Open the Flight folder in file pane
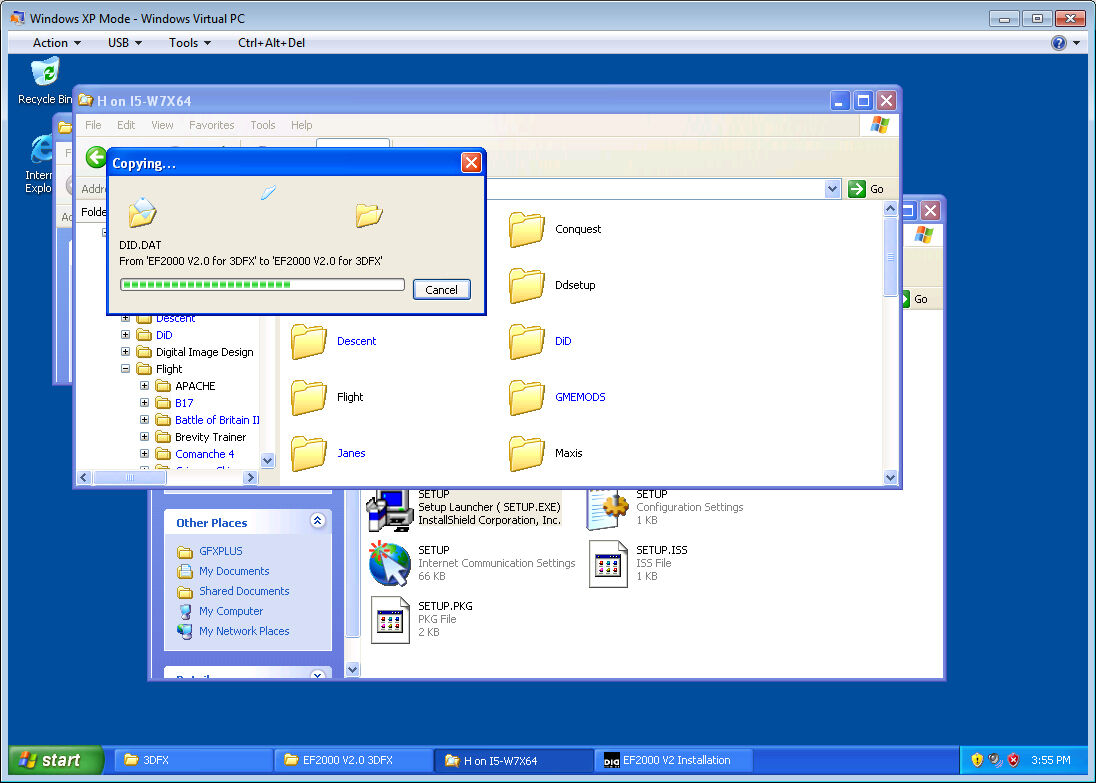The height and width of the screenshot is (783, 1096). click(327, 397)
